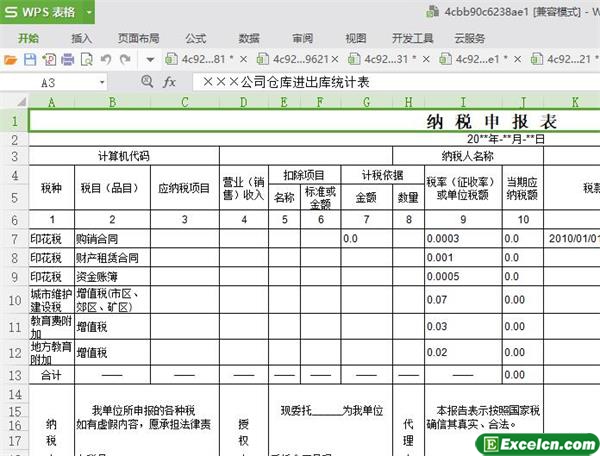Open print preview icon
Screen dimensions: 600x456
[x=87, y=60]
